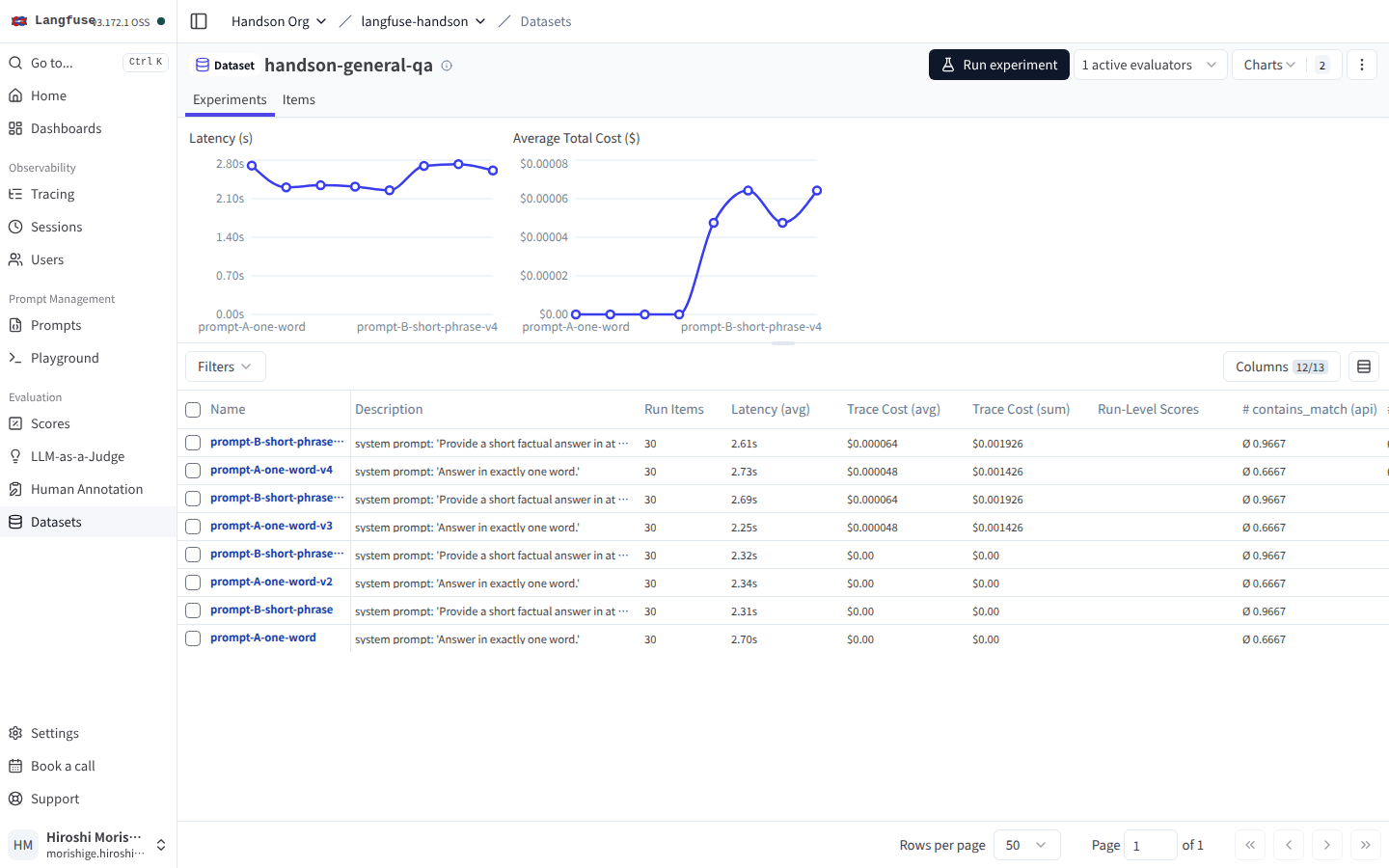
Task: Select the prompt-A-one-word row with 2.70s latency
Action: [x=193, y=638]
